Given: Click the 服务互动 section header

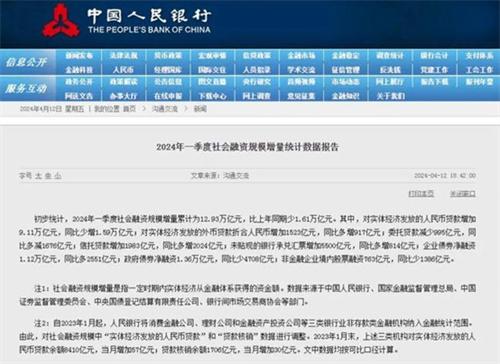Looking at the screenshot, I should tap(26, 89).
